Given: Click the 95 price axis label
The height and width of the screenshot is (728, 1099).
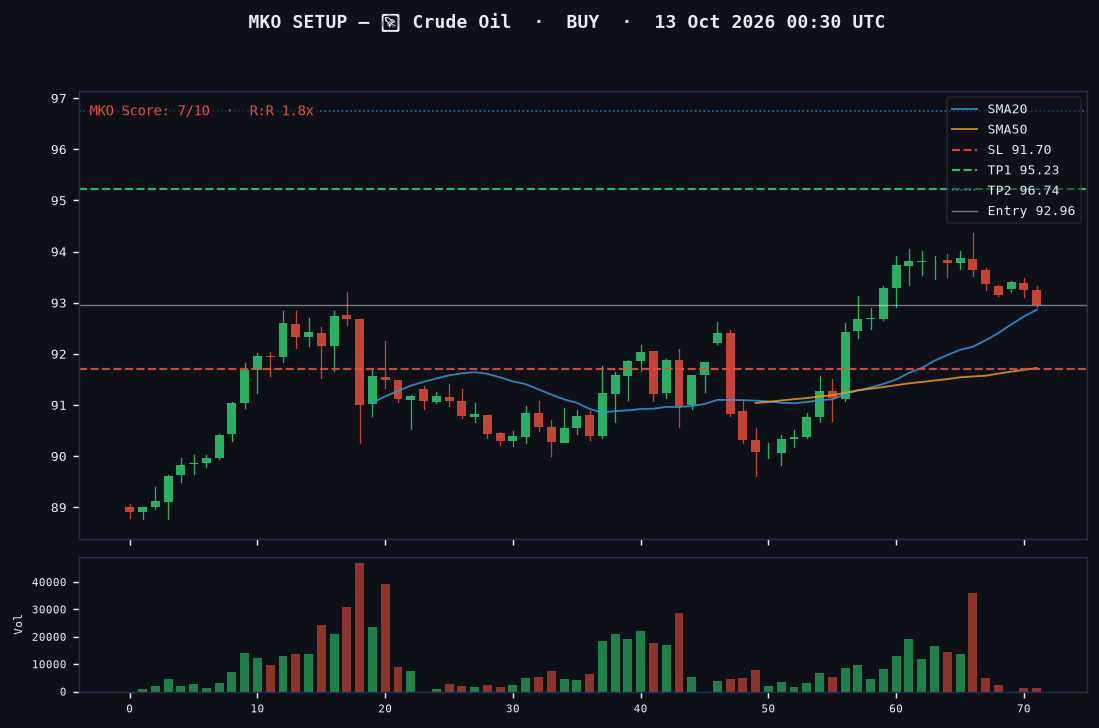Looking at the screenshot, I should (x=59, y=201).
